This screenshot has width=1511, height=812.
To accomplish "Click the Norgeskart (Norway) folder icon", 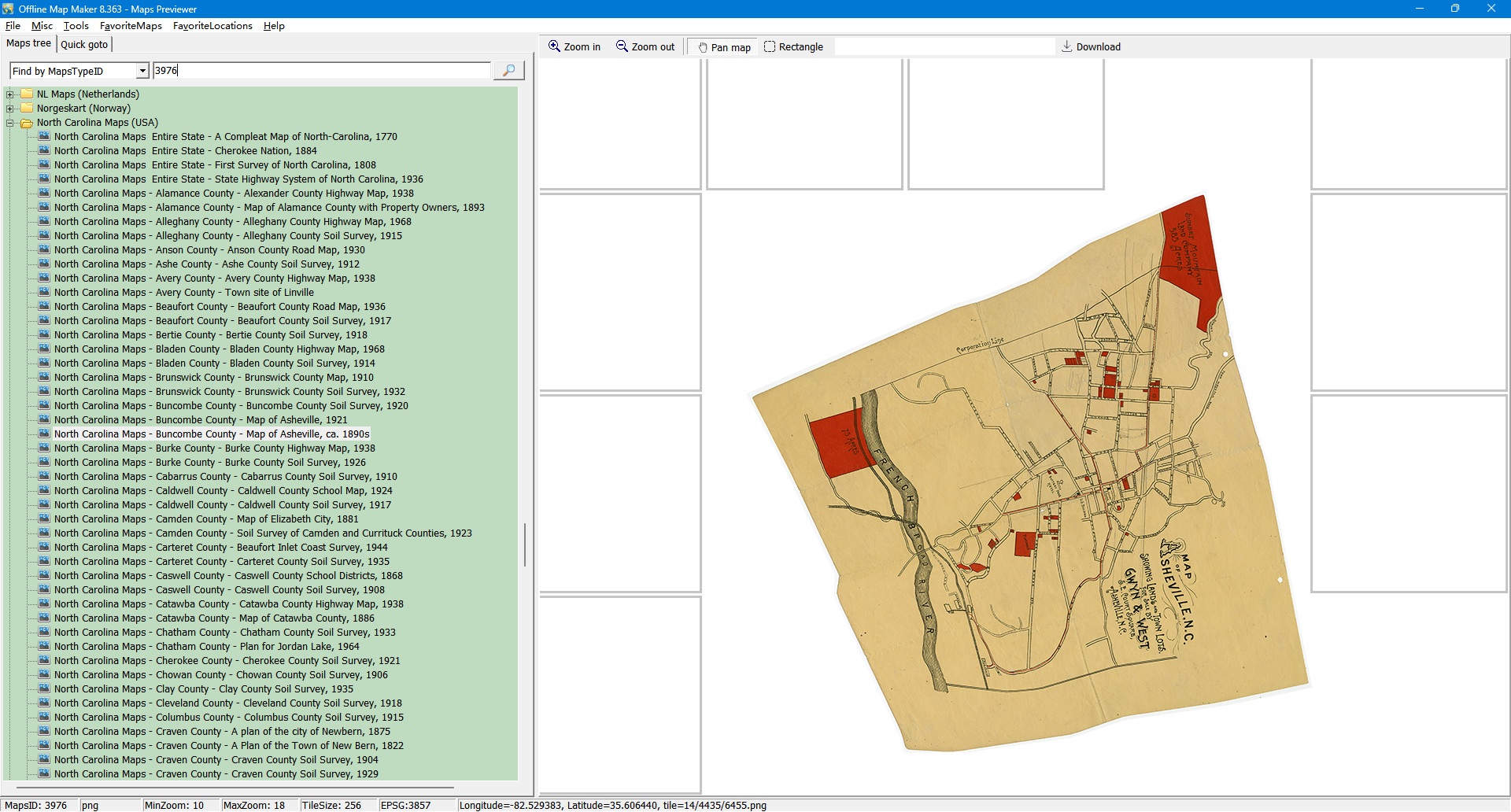I will (x=27, y=109).
